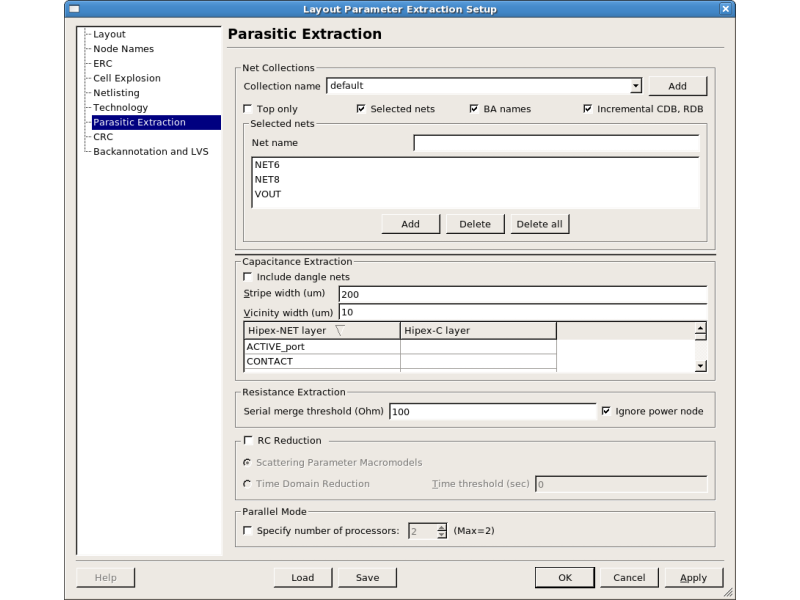This screenshot has height=600, width=800.
Task: Enable the RC Reduction checkbox
Action: 248,440
